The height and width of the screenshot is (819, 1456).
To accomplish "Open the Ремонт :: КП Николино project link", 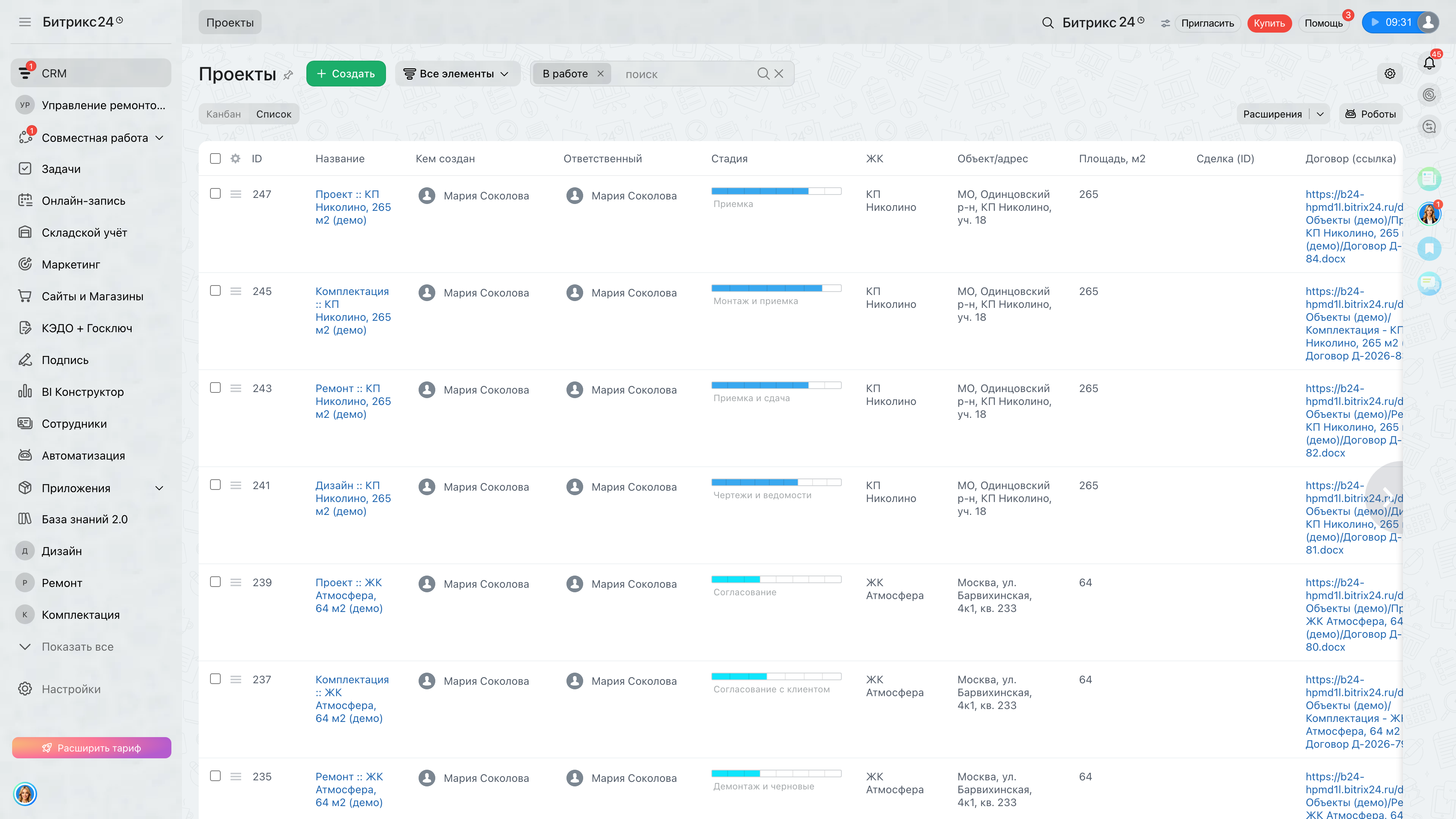I will click(x=353, y=401).
